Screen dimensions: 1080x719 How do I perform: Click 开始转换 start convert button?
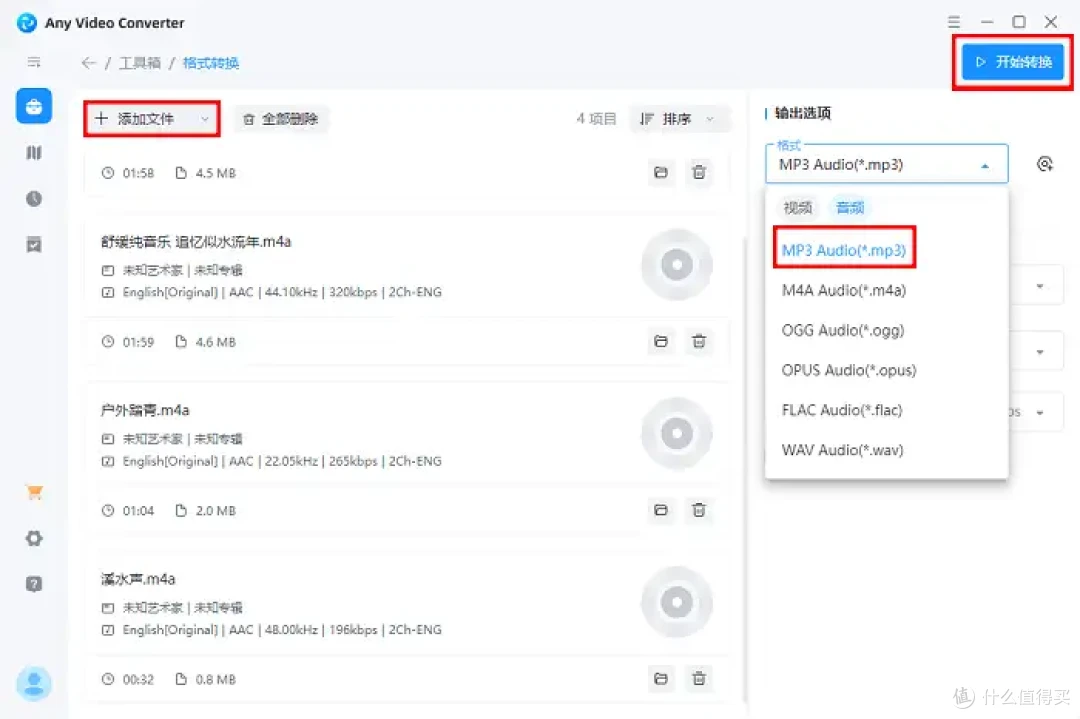pyautogui.click(x=1012, y=62)
